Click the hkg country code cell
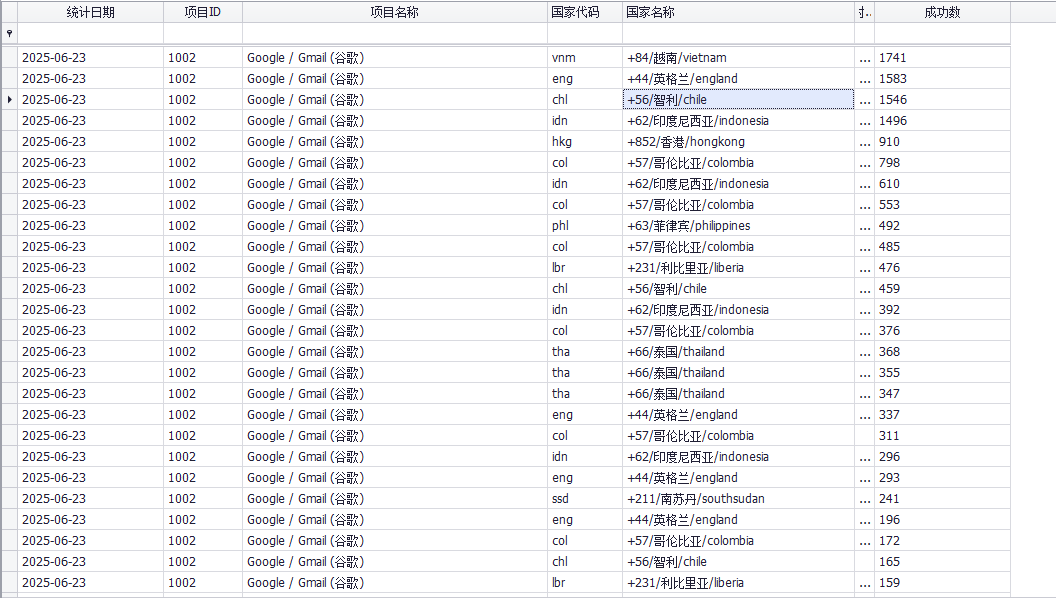This screenshot has height=598, width=1056. (x=585, y=141)
